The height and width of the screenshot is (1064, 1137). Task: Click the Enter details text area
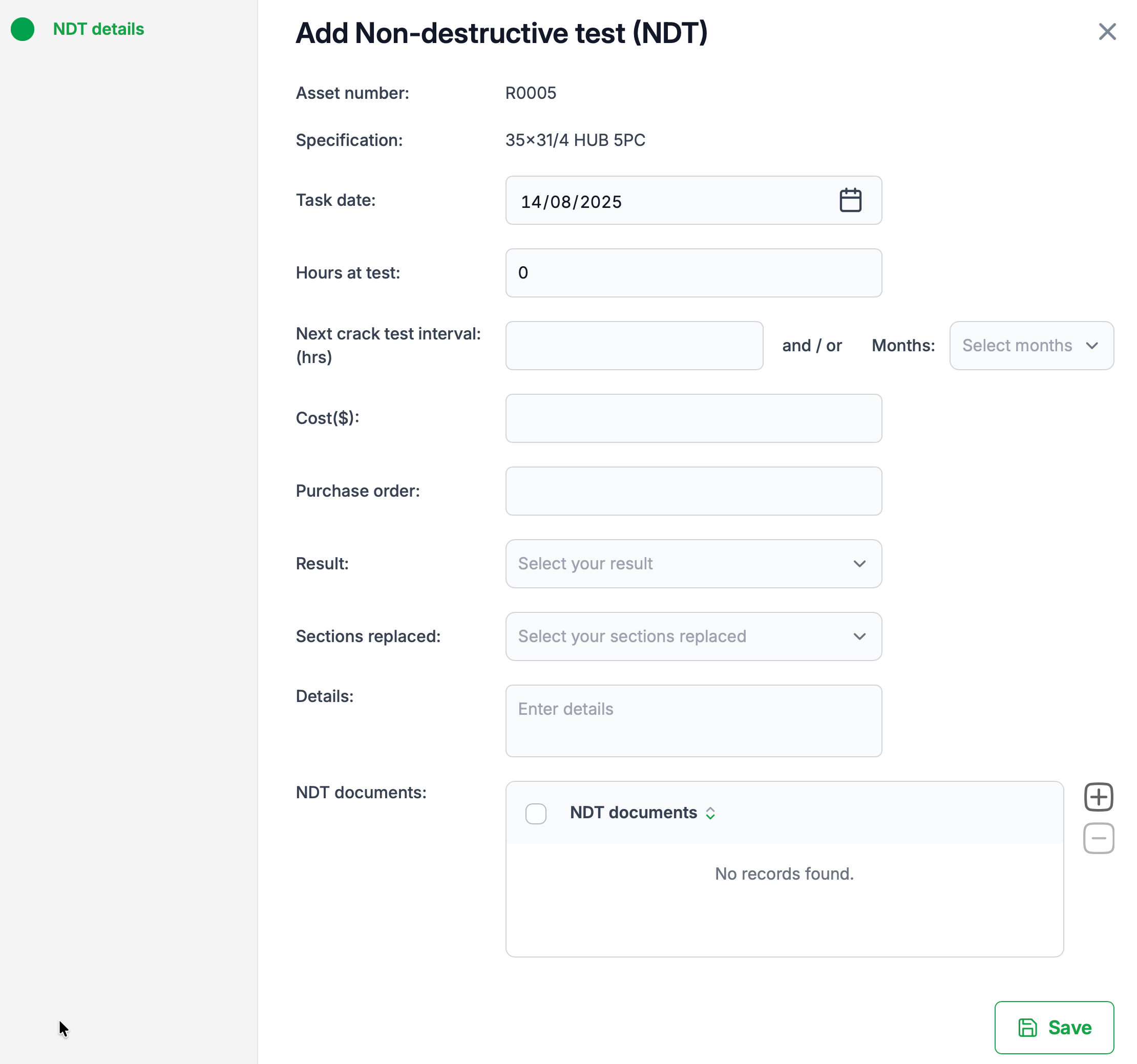pyautogui.click(x=692, y=720)
